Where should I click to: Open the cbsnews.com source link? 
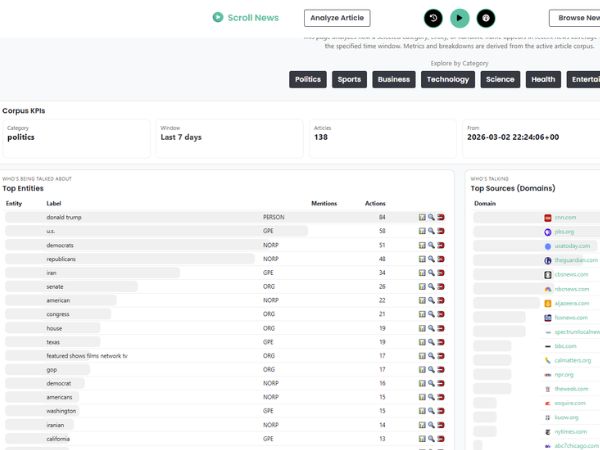point(571,274)
